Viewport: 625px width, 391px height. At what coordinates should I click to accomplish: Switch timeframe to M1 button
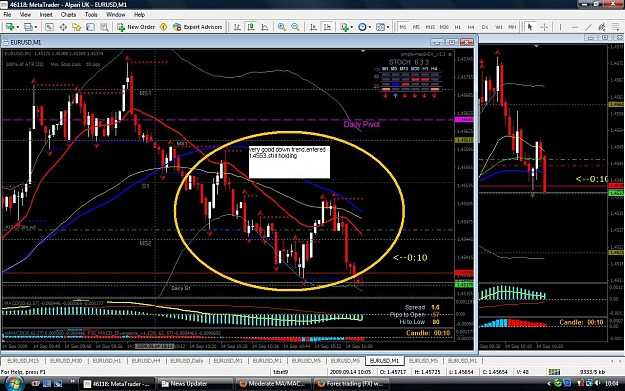(403, 27)
